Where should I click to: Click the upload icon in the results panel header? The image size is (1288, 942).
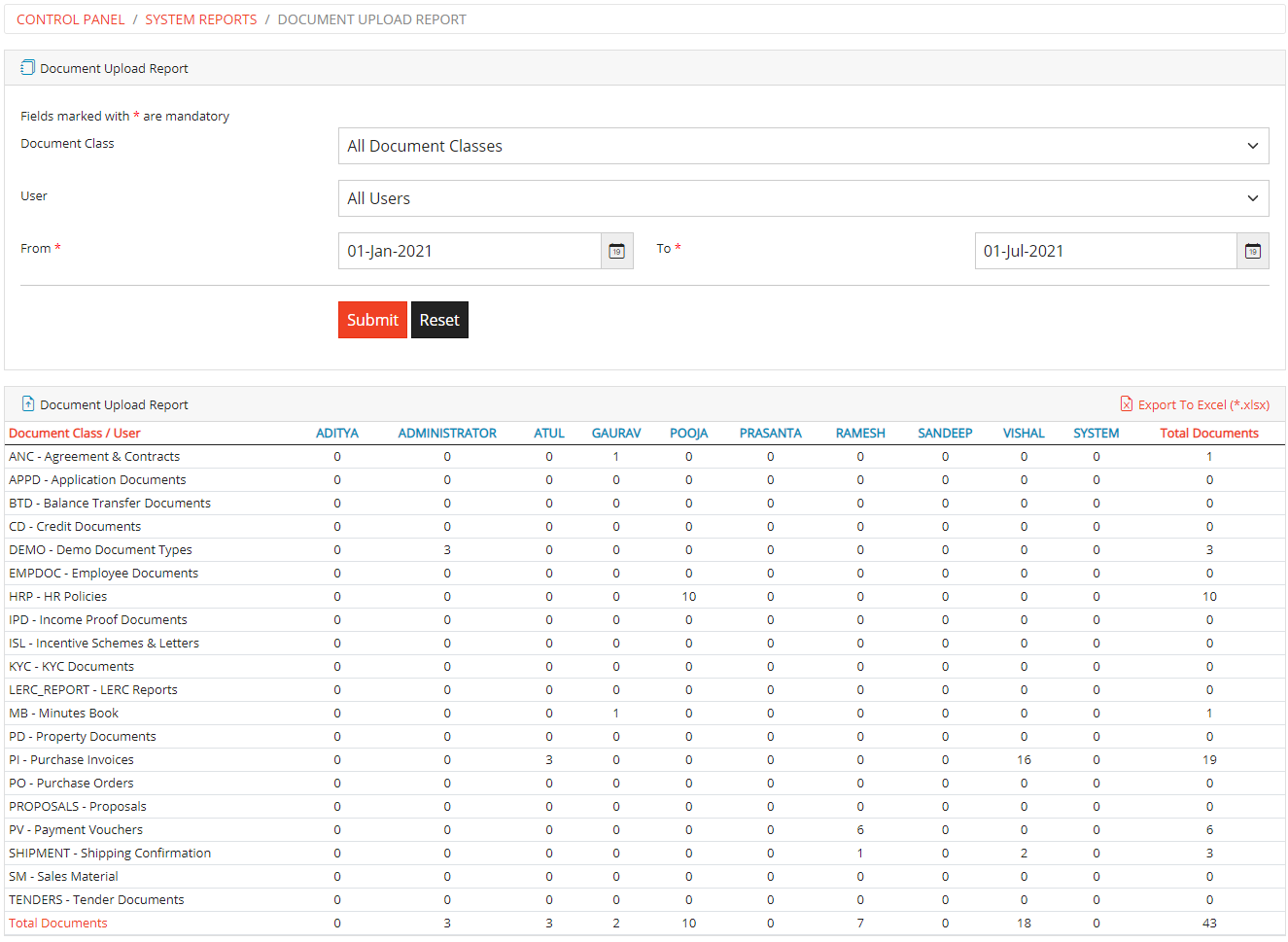27,404
